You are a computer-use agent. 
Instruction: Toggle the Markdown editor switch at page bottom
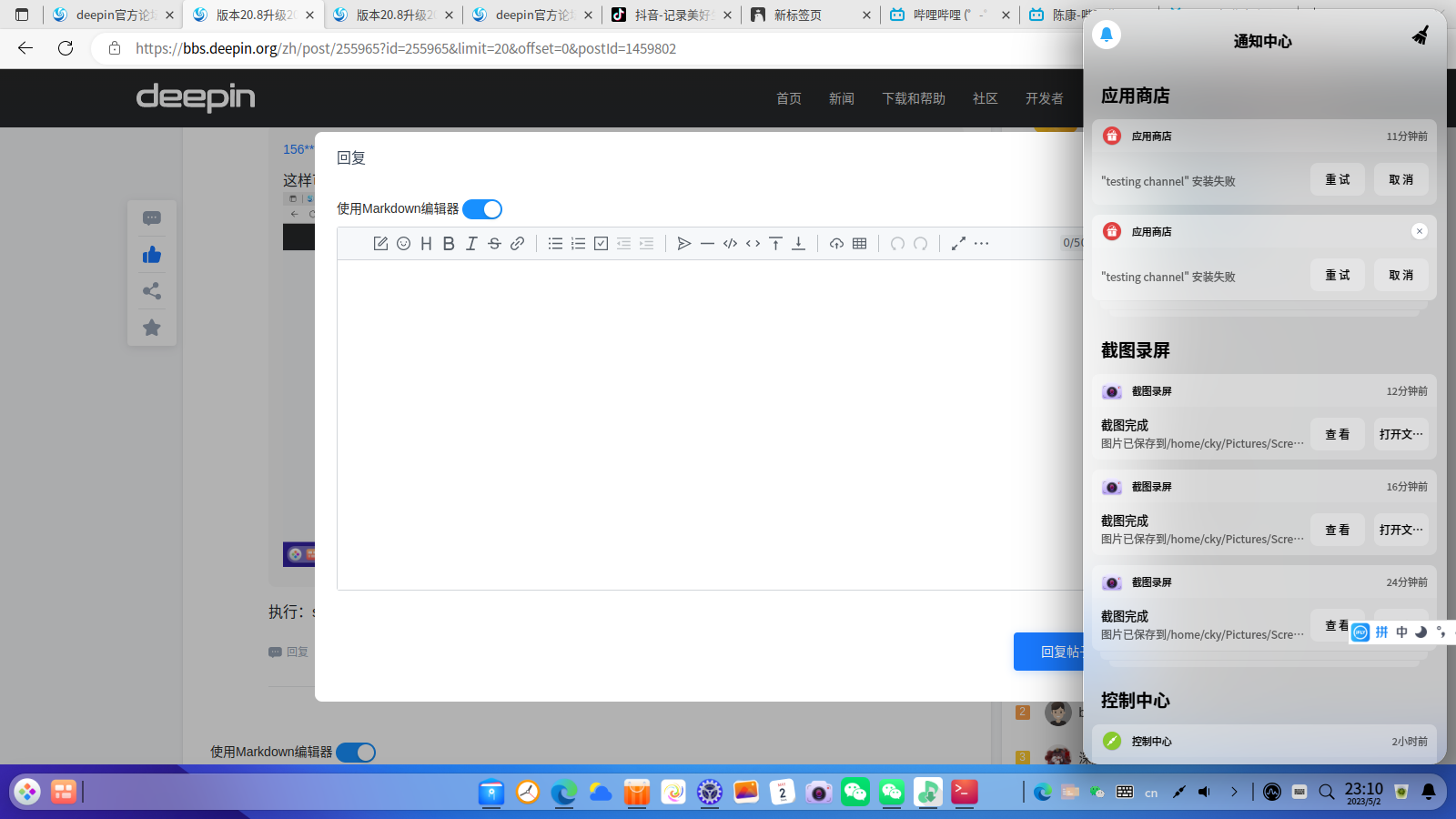tap(356, 752)
